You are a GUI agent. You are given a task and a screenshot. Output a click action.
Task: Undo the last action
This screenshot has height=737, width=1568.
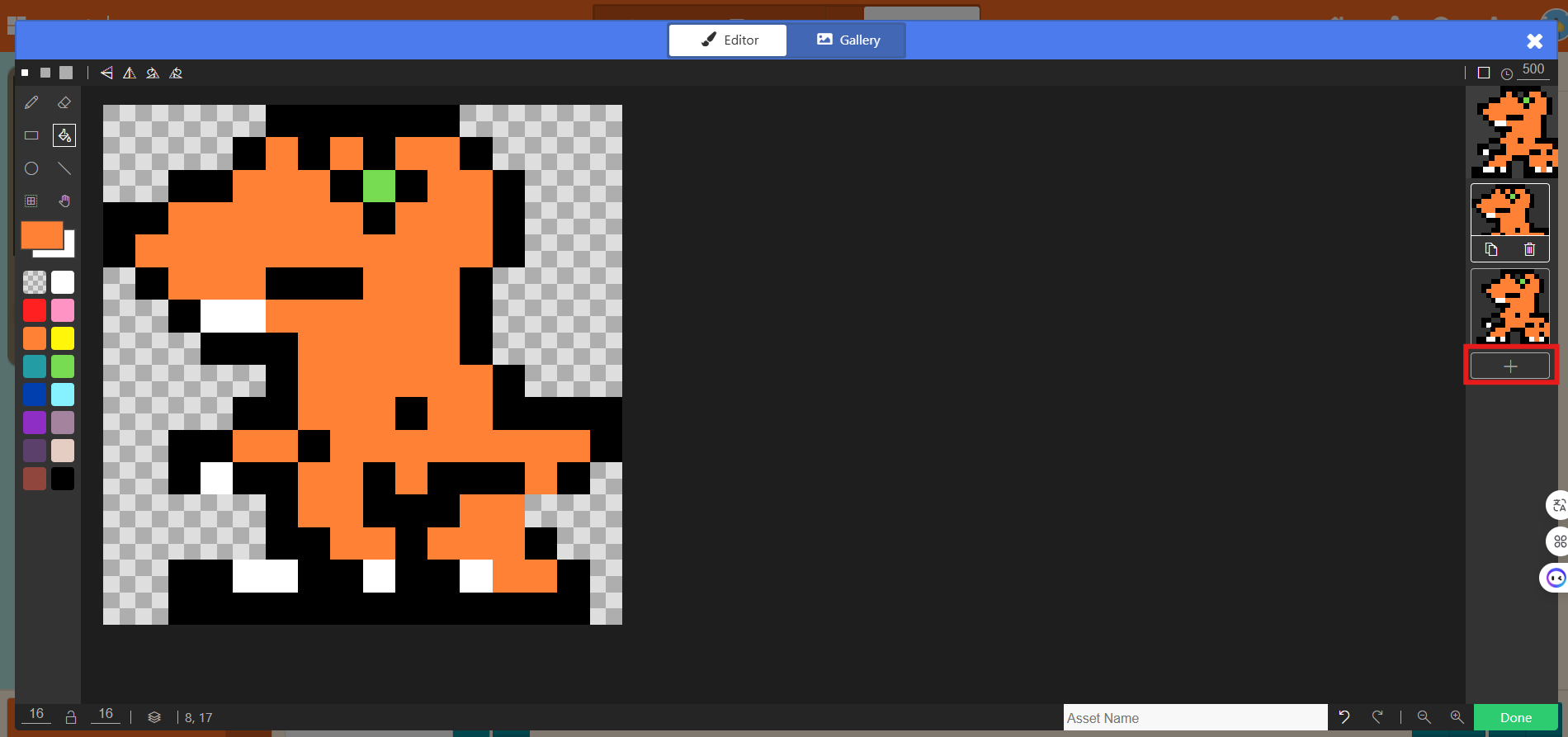[x=1344, y=717]
